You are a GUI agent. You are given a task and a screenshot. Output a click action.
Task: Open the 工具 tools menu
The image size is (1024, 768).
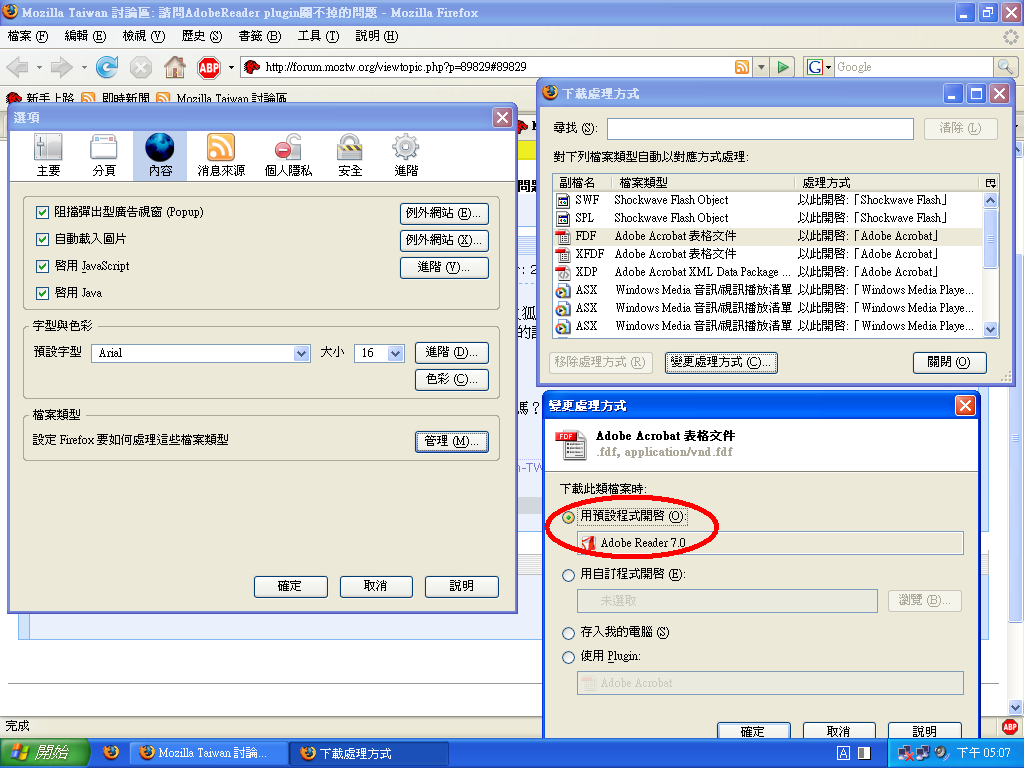(318, 36)
